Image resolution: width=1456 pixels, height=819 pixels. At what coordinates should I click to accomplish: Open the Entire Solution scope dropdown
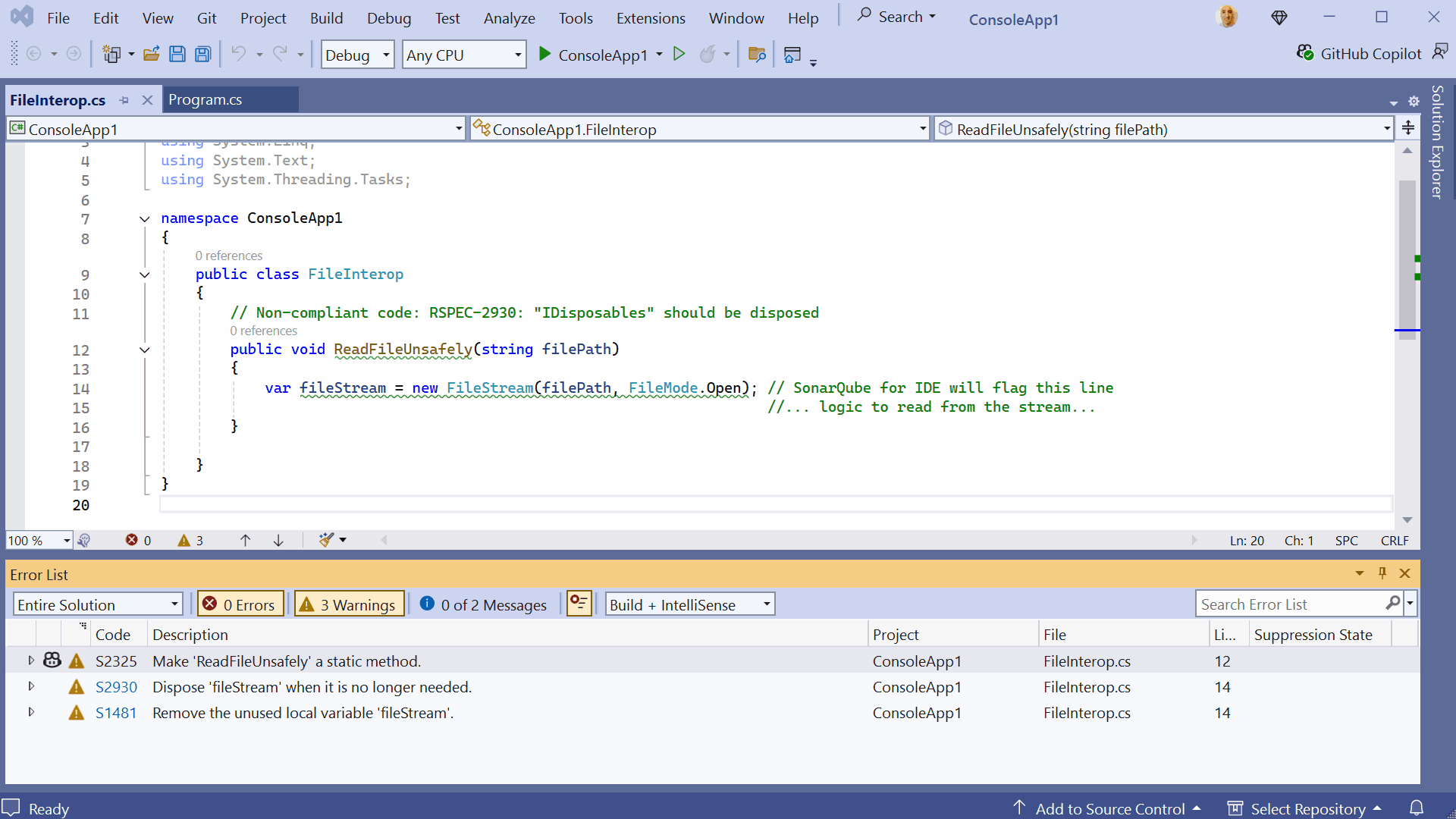tap(98, 604)
